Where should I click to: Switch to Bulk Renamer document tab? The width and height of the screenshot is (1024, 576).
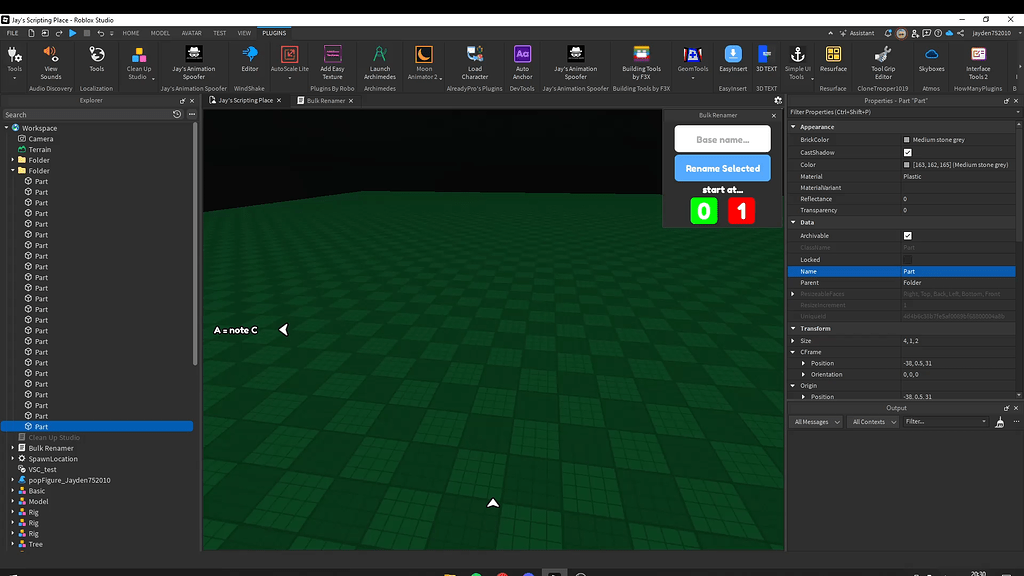pyautogui.click(x=325, y=101)
